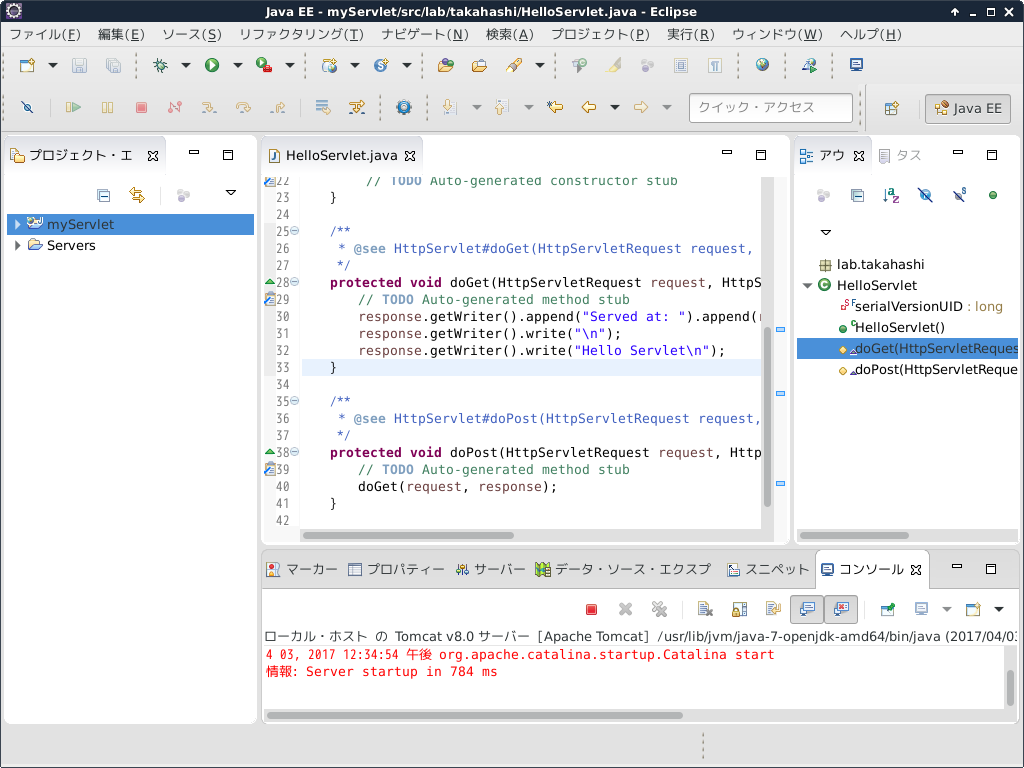Click the New file wizard icon

pyautogui.click(x=27, y=65)
